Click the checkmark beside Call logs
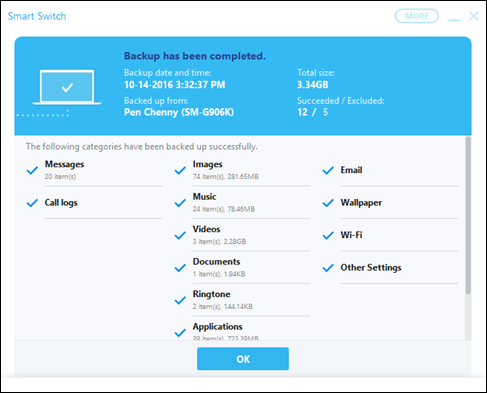The height and width of the screenshot is (393, 487). pyautogui.click(x=32, y=203)
